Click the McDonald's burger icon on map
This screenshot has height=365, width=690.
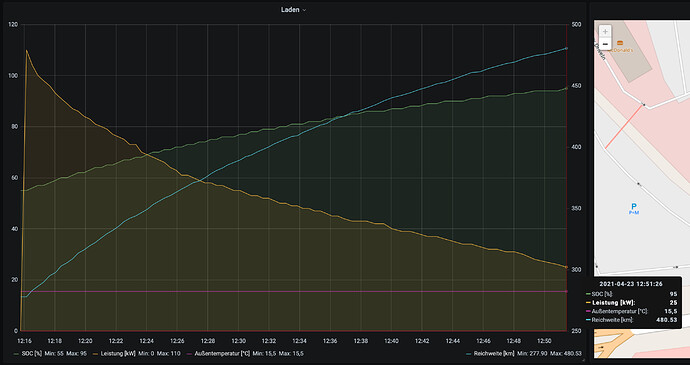(620, 43)
